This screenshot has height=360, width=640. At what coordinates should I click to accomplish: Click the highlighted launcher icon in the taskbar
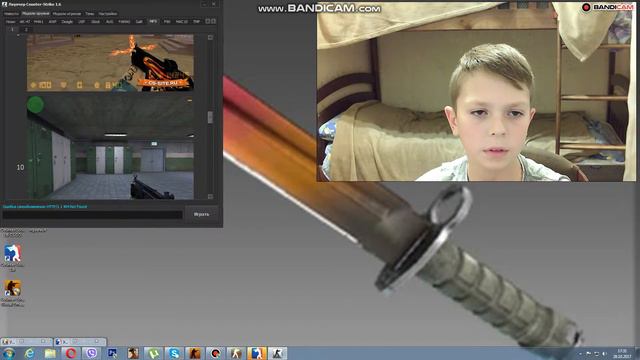point(256,353)
